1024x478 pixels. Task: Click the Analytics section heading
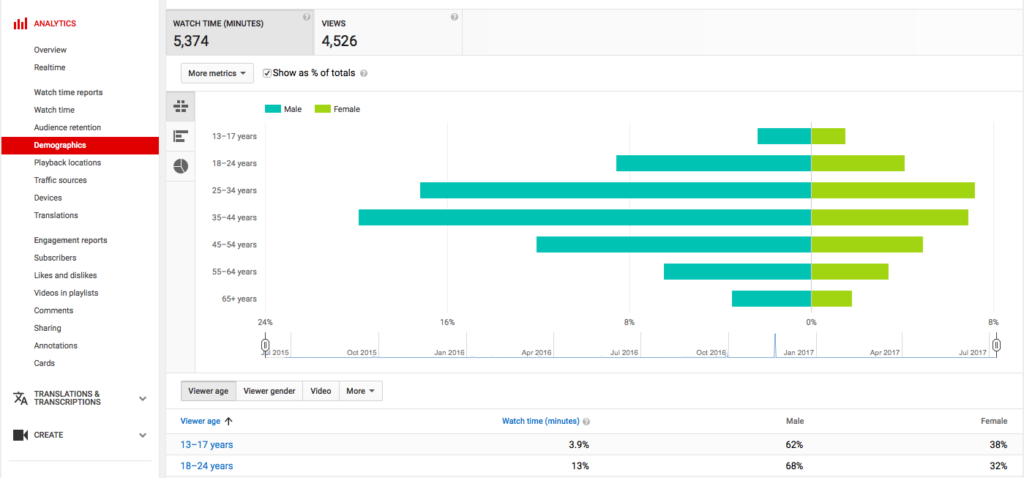[x=55, y=24]
